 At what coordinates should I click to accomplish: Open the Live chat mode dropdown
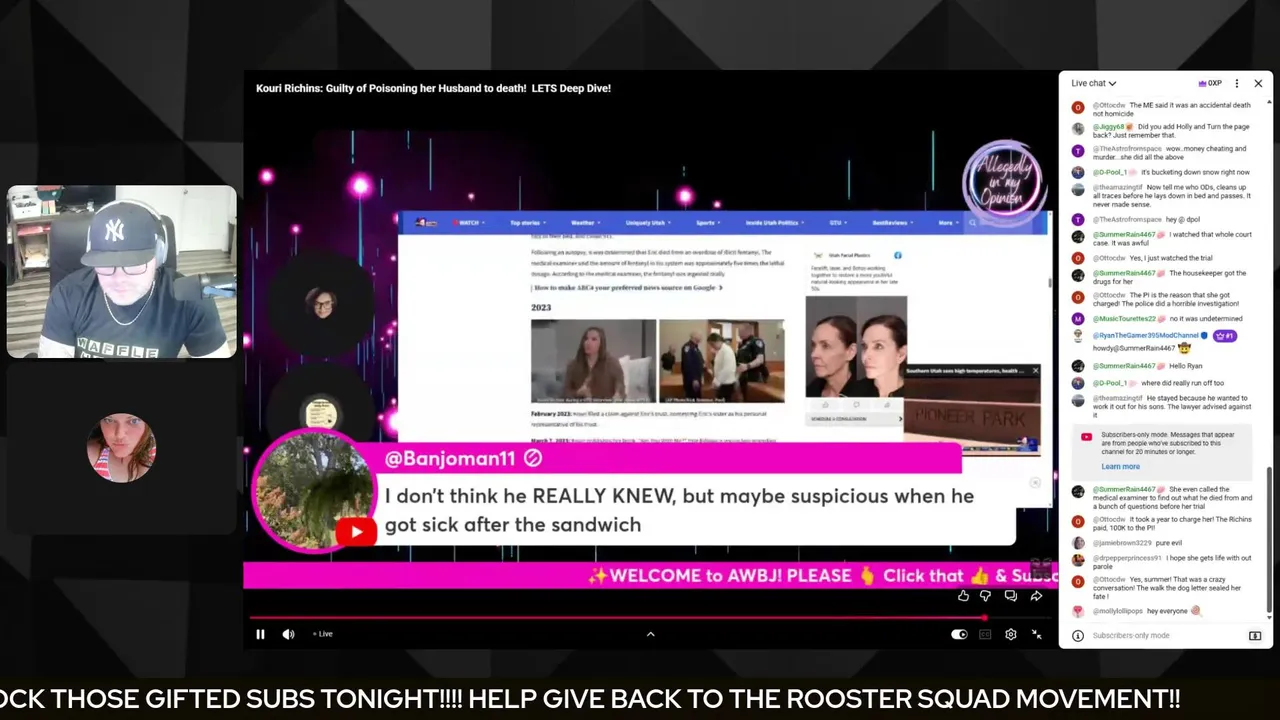tap(1094, 83)
